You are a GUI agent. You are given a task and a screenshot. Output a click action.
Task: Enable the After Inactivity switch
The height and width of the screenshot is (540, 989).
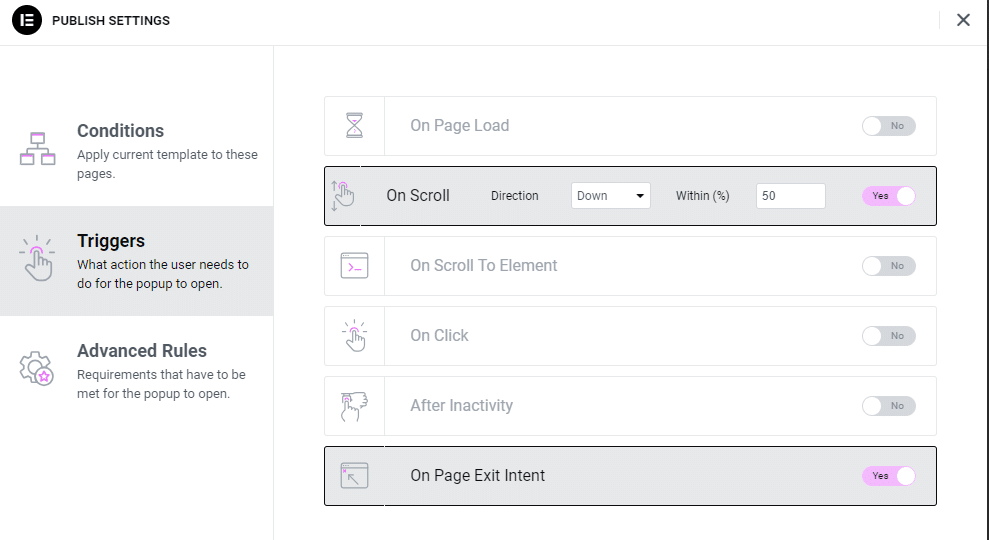click(889, 406)
